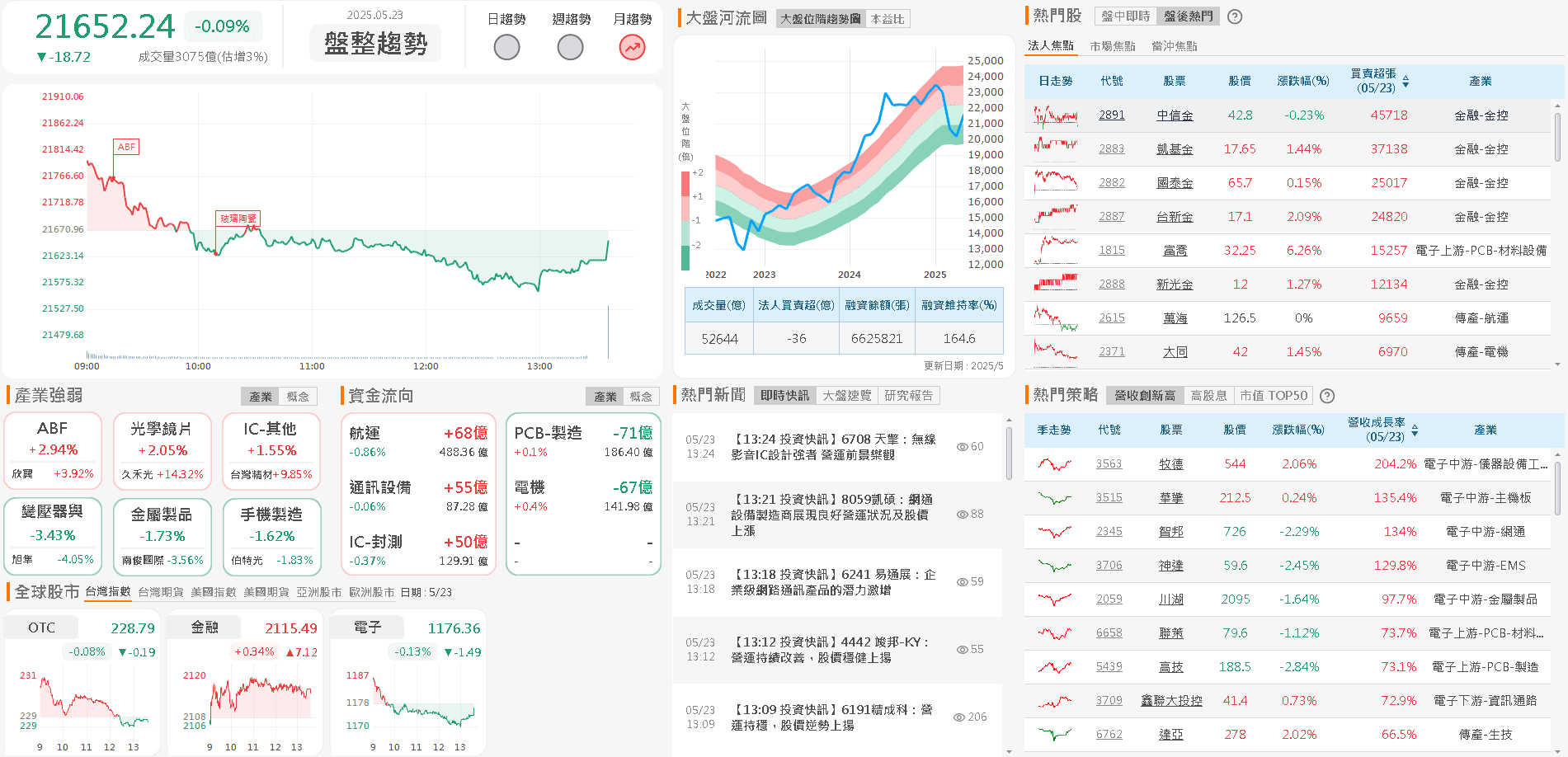The width and height of the screenshot is (1568, 757).
Task: Switch global markets to 歐洲股市
Action: click(372, 592)
